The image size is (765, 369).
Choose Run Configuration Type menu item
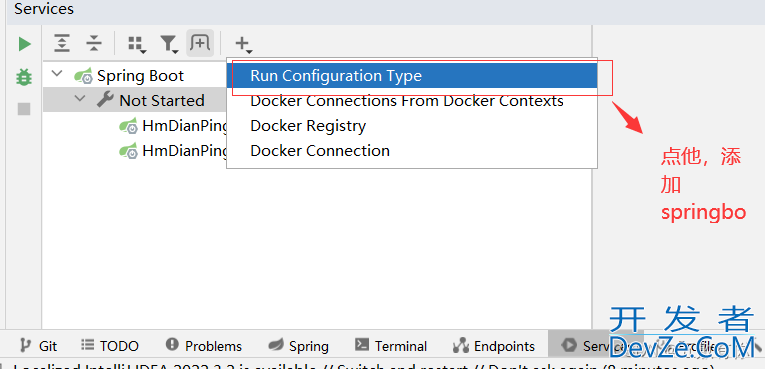click(x=412, y=76)
